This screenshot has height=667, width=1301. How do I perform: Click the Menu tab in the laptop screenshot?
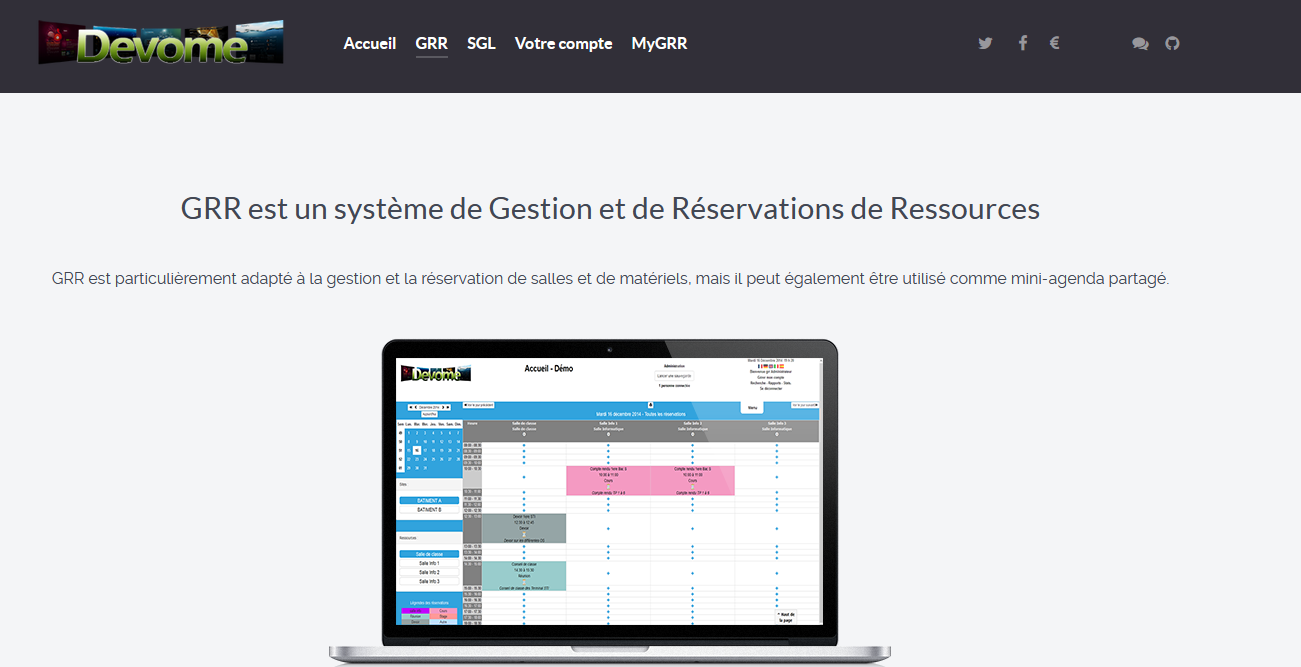753,408
